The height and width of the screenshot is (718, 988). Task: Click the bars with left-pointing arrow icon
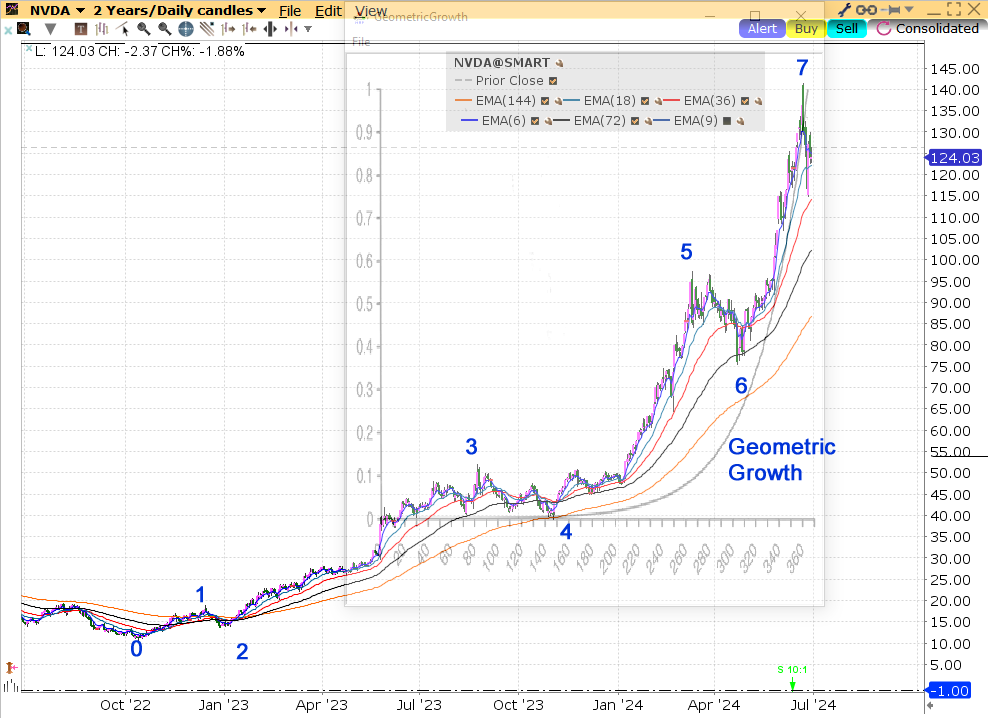250,28
